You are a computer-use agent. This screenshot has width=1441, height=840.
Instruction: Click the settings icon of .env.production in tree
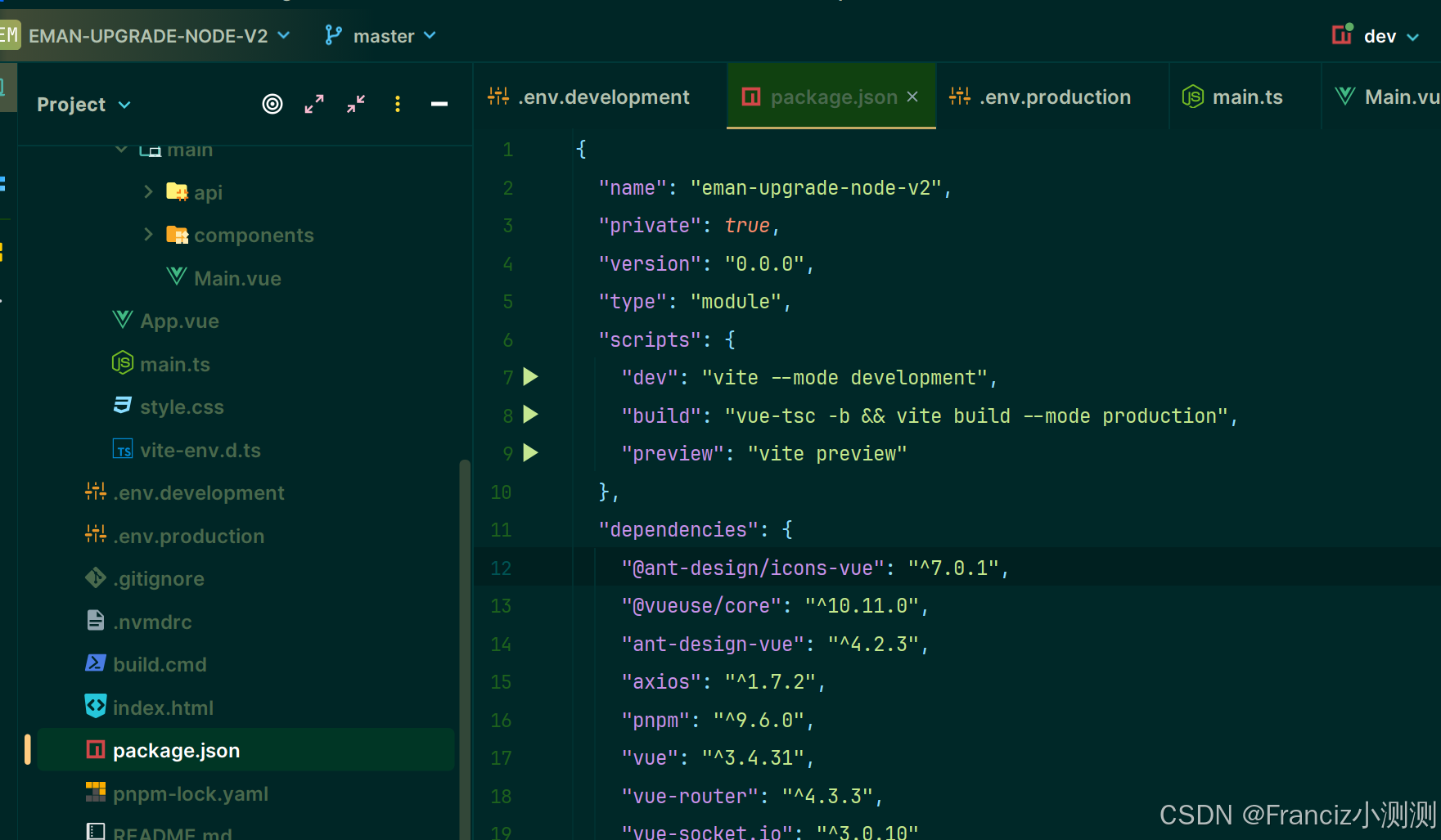pyautogui.click(x=96, y=534)
